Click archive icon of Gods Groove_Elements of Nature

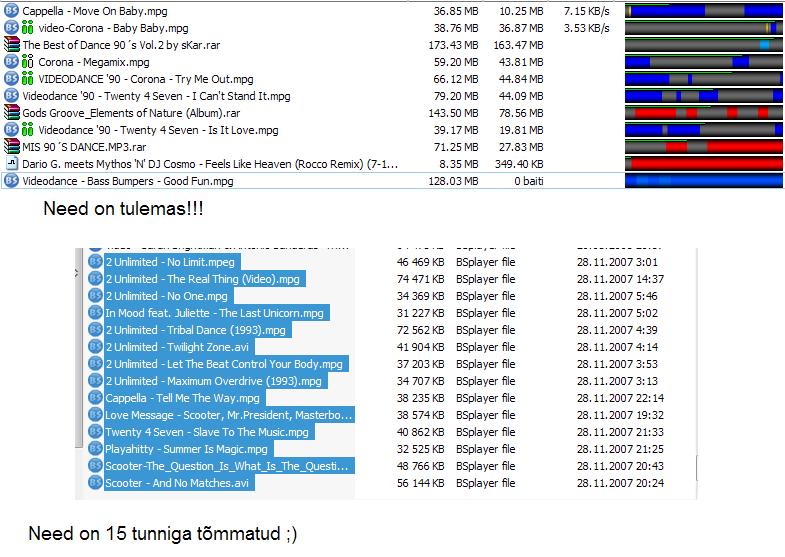coord(11,113)
